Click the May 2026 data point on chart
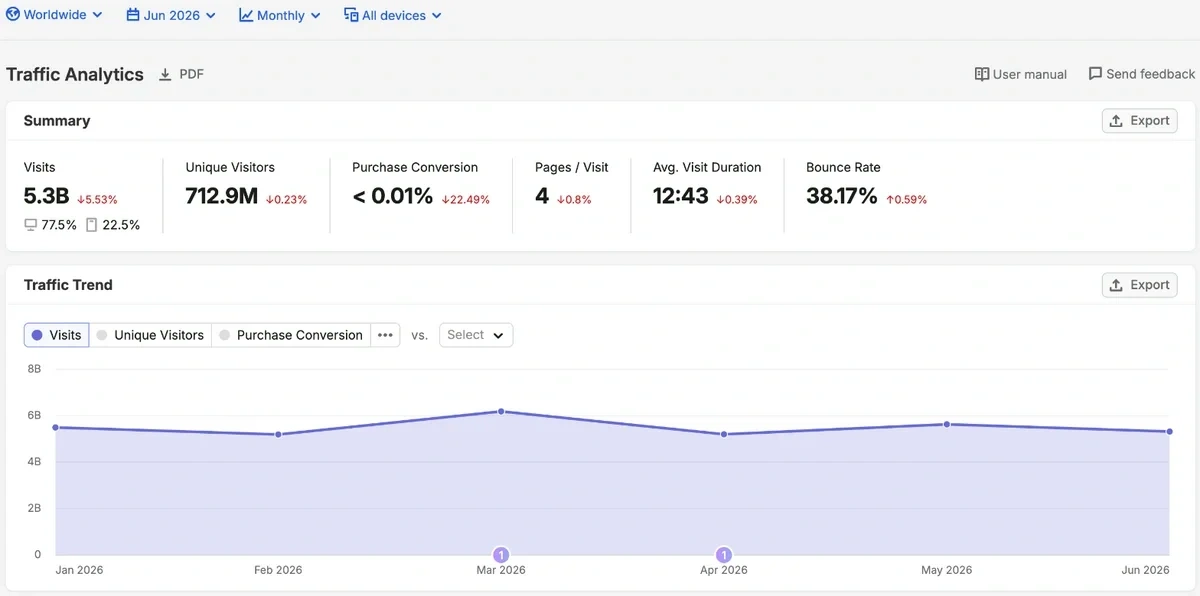Viewport: 1200px width, 596px height. (946, 424)
